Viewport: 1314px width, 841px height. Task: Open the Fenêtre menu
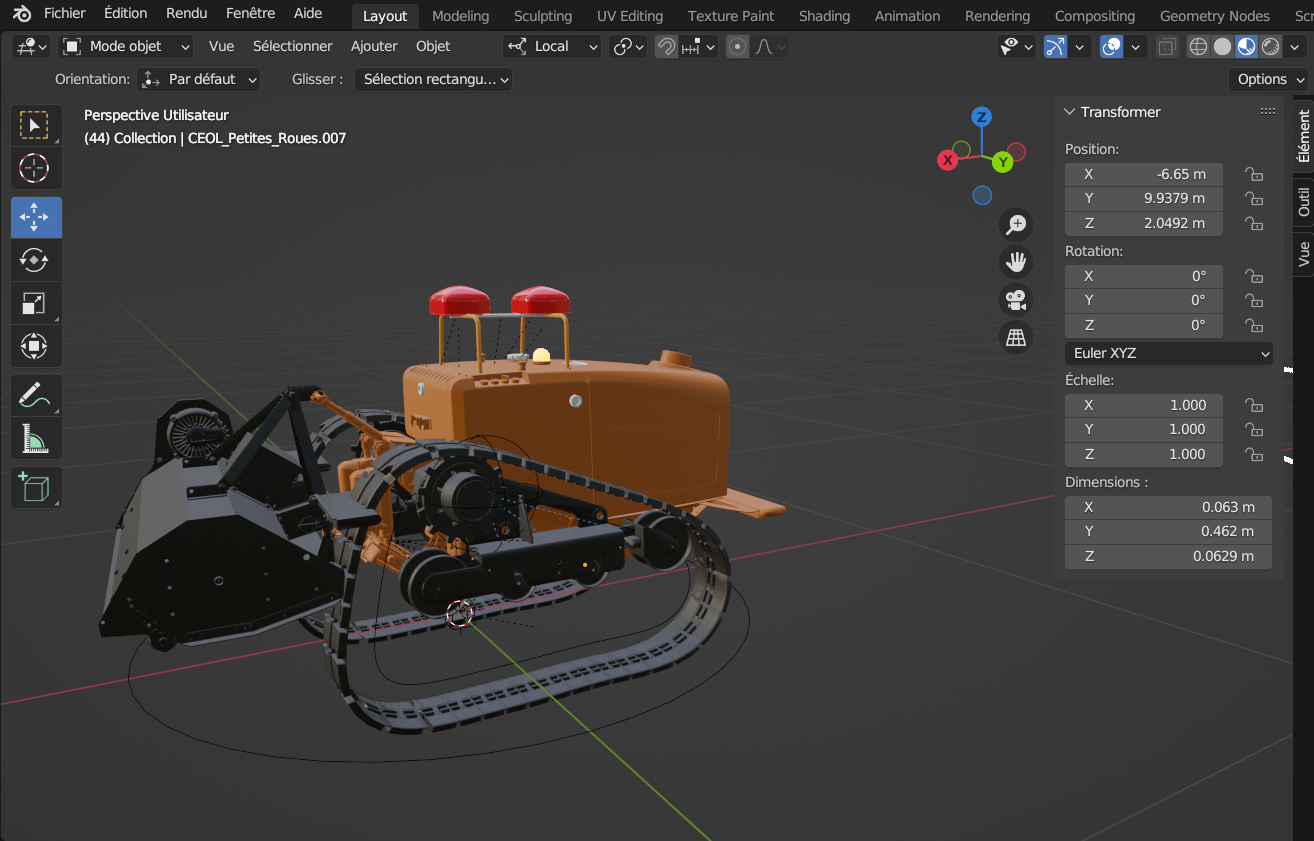point(250,13)
